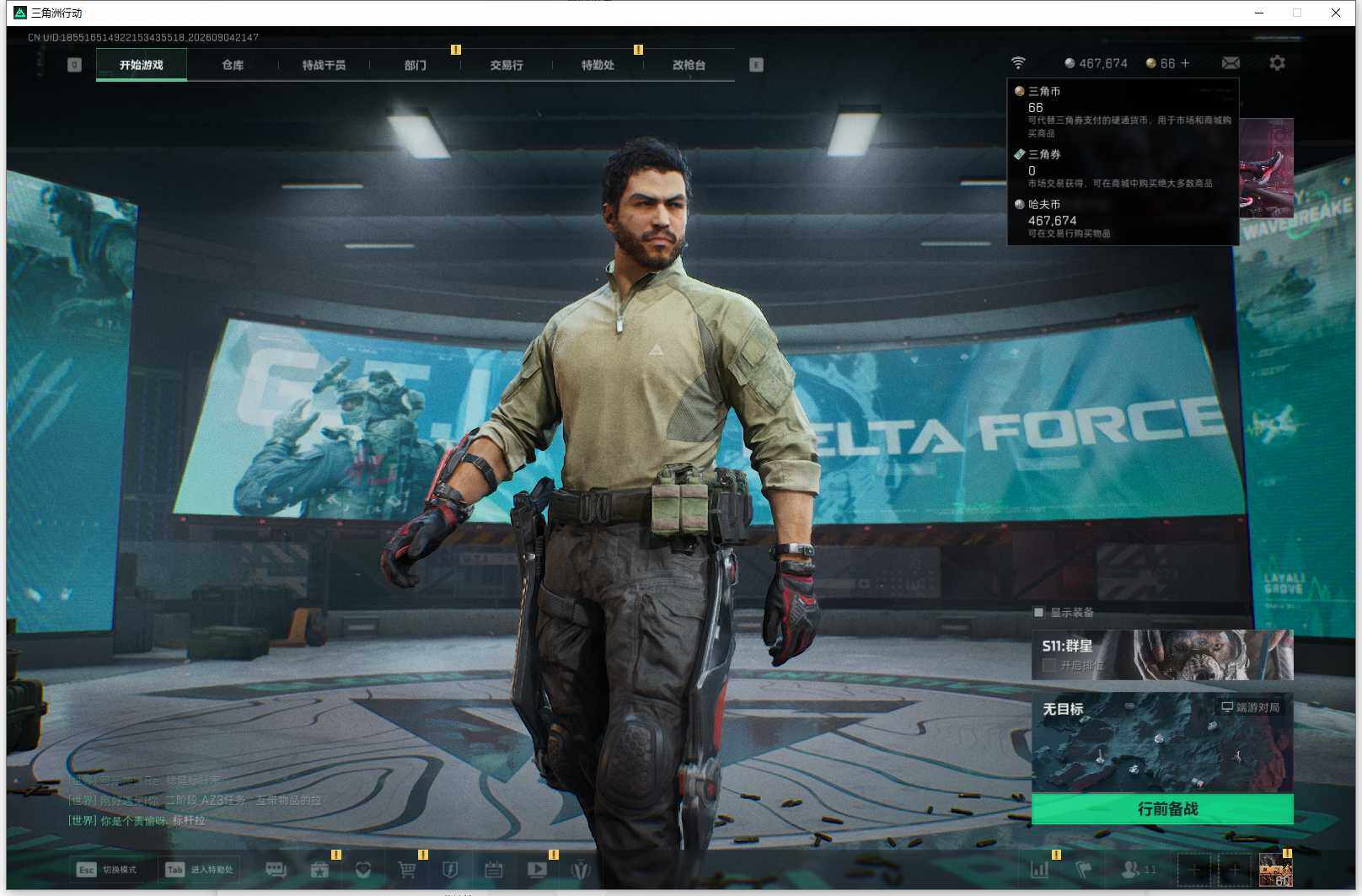Open the bar chart stats icon
This screenshot has height=896, width=1362.
1040,869
